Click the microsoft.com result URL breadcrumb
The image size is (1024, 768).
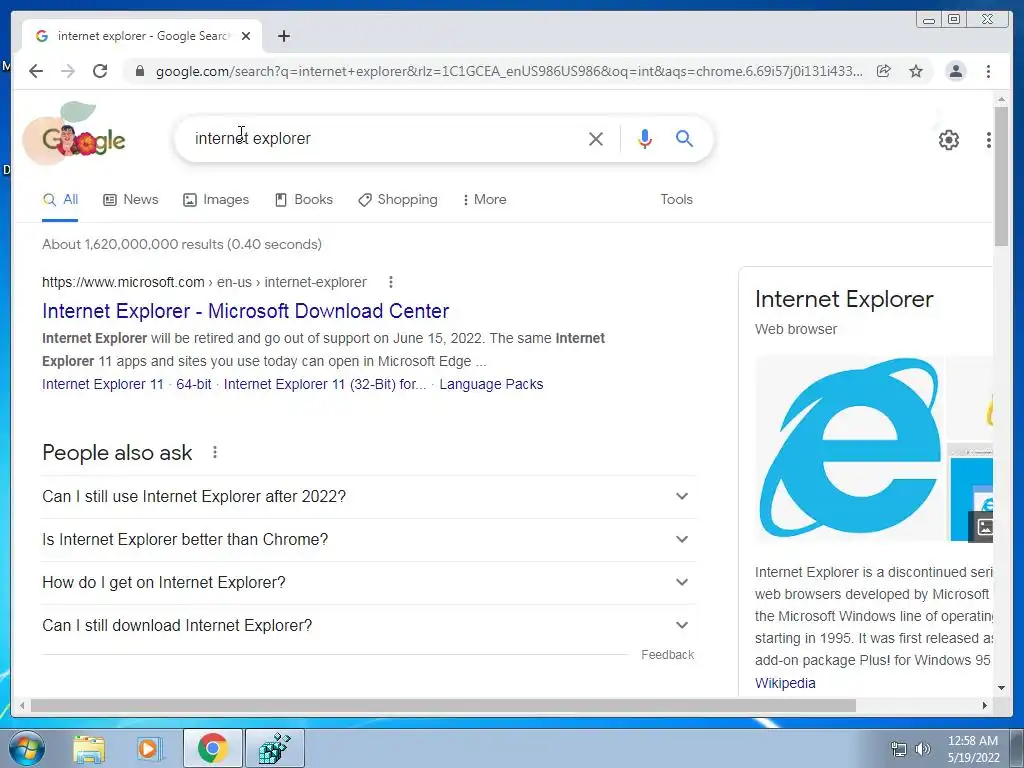(204, 282)
